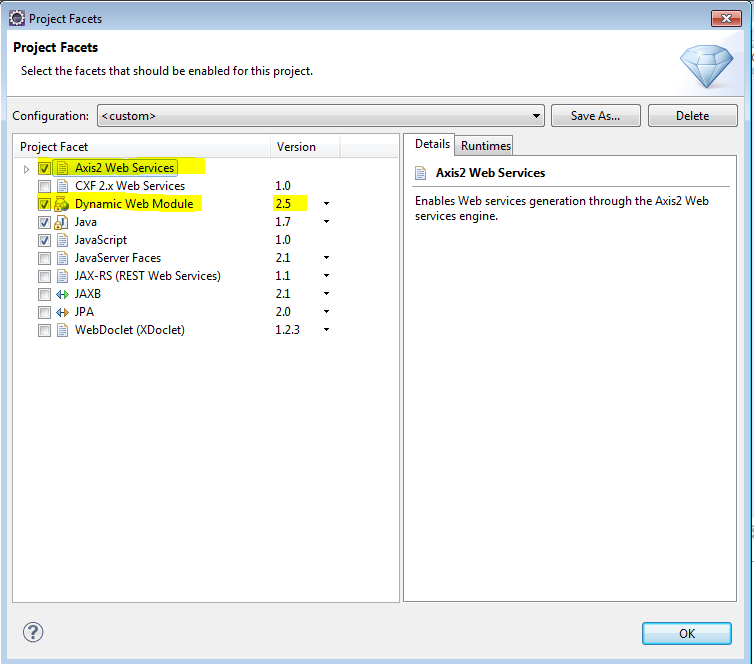This screenshot has width=754, height=664.
Task: Open the Configuration dropdown
Action: pyautogui.click(x=537, y=116)
